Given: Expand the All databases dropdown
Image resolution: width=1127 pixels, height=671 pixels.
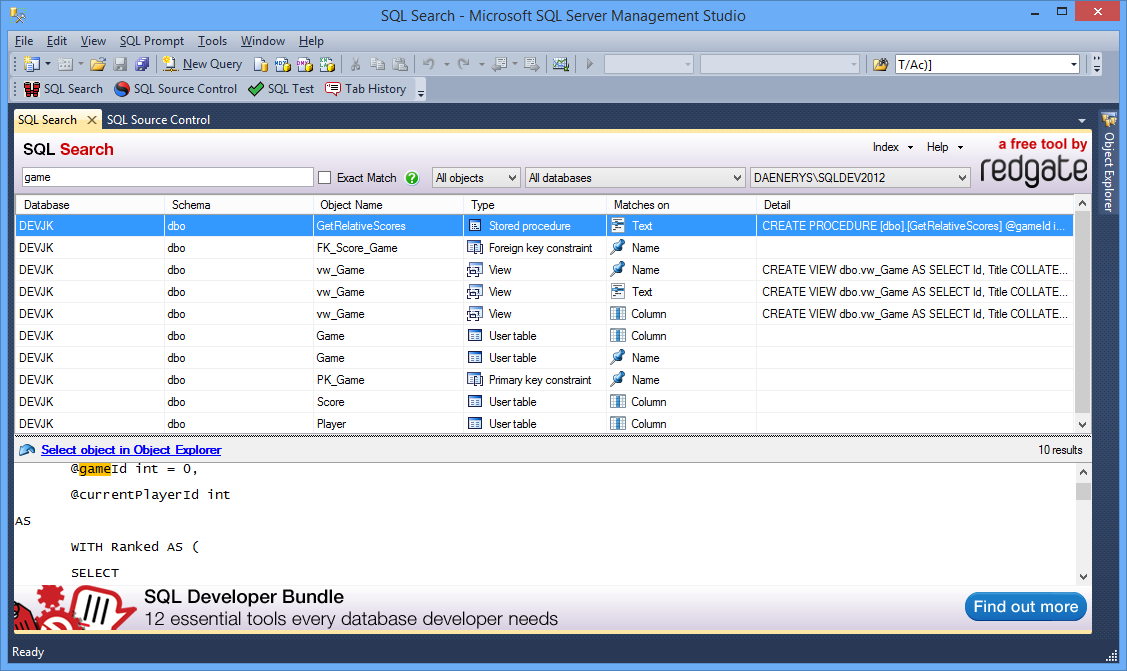Looking at the screenshot, I should [x=635, y=177].
